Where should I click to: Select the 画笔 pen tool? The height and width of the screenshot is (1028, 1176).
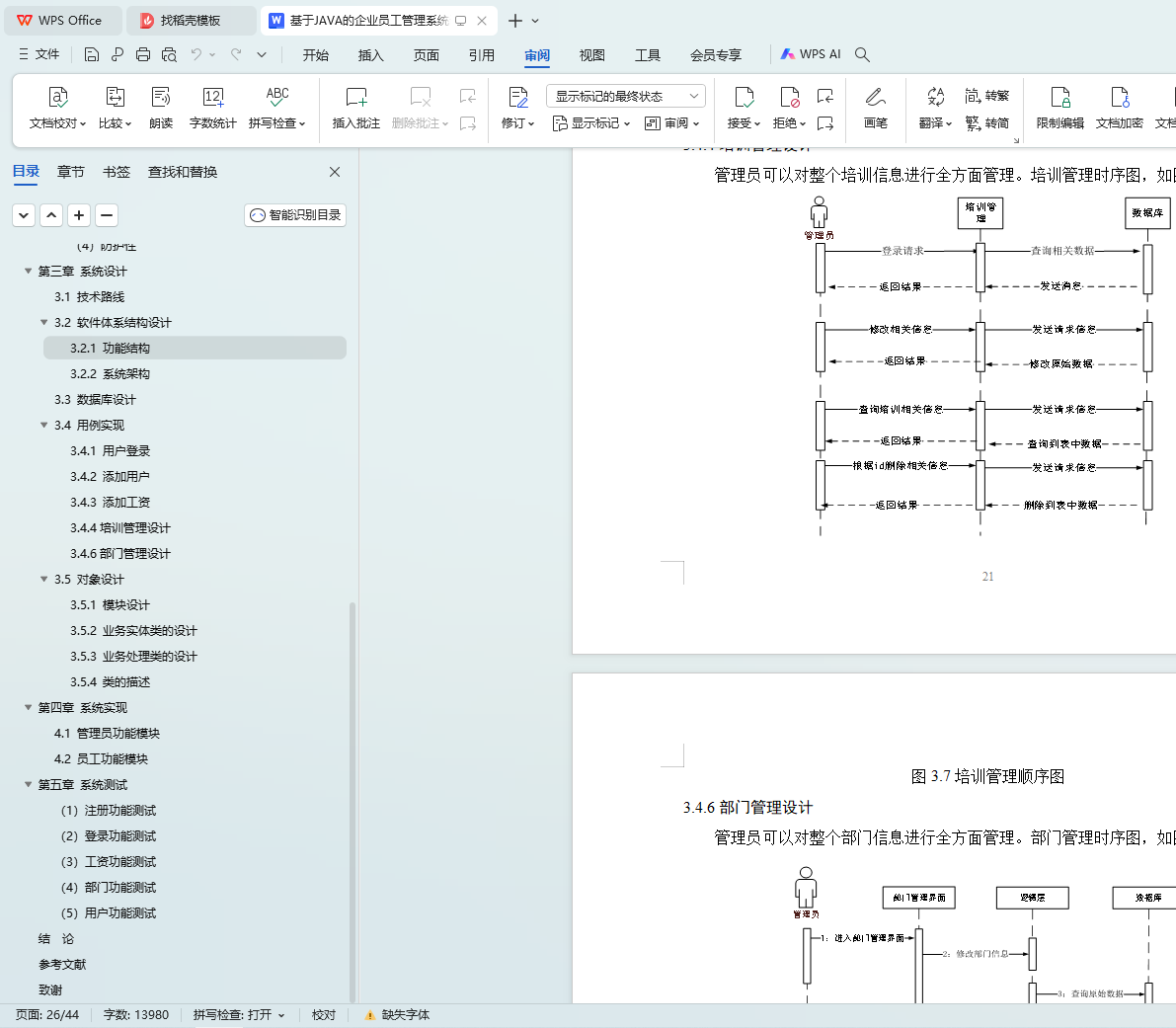[x=875, y=108]
